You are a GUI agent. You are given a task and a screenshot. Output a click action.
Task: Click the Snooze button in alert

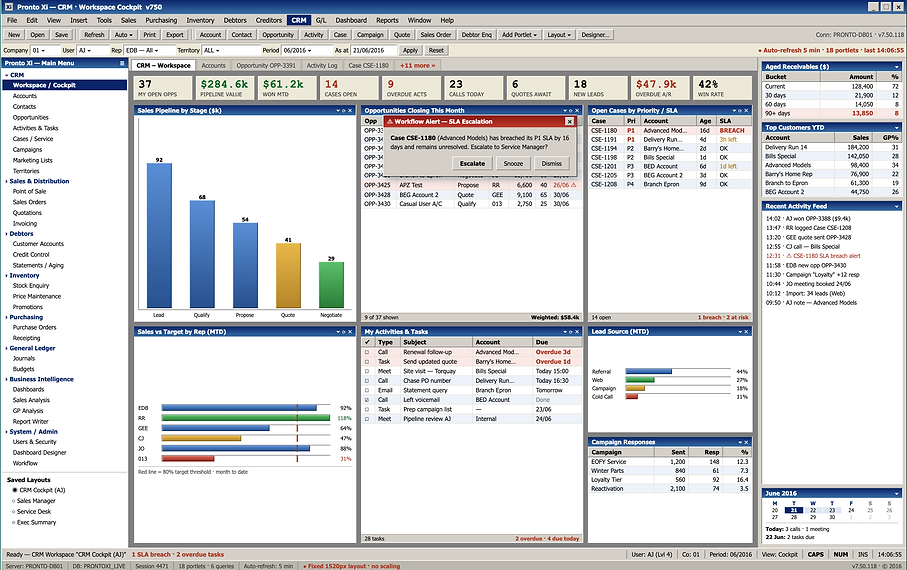point(513,164)
